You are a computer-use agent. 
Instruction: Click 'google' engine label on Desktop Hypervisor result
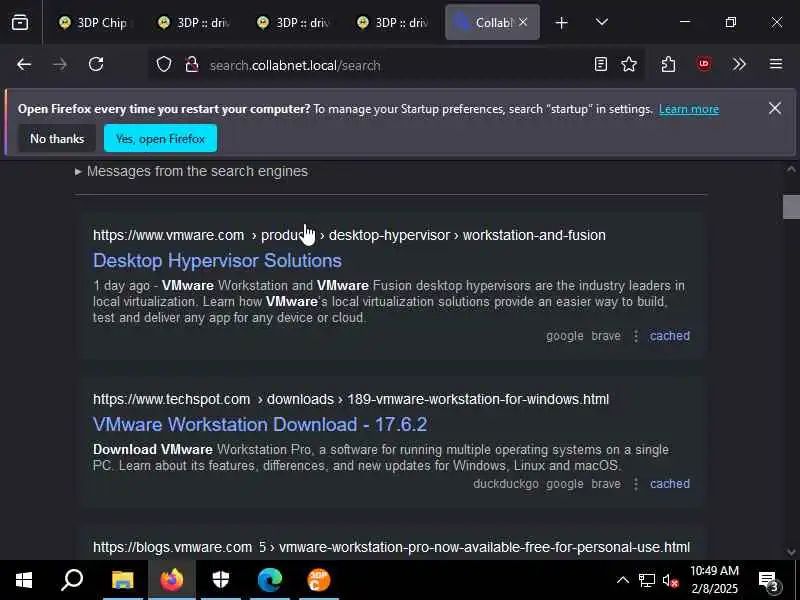click(x=565, y=336)
